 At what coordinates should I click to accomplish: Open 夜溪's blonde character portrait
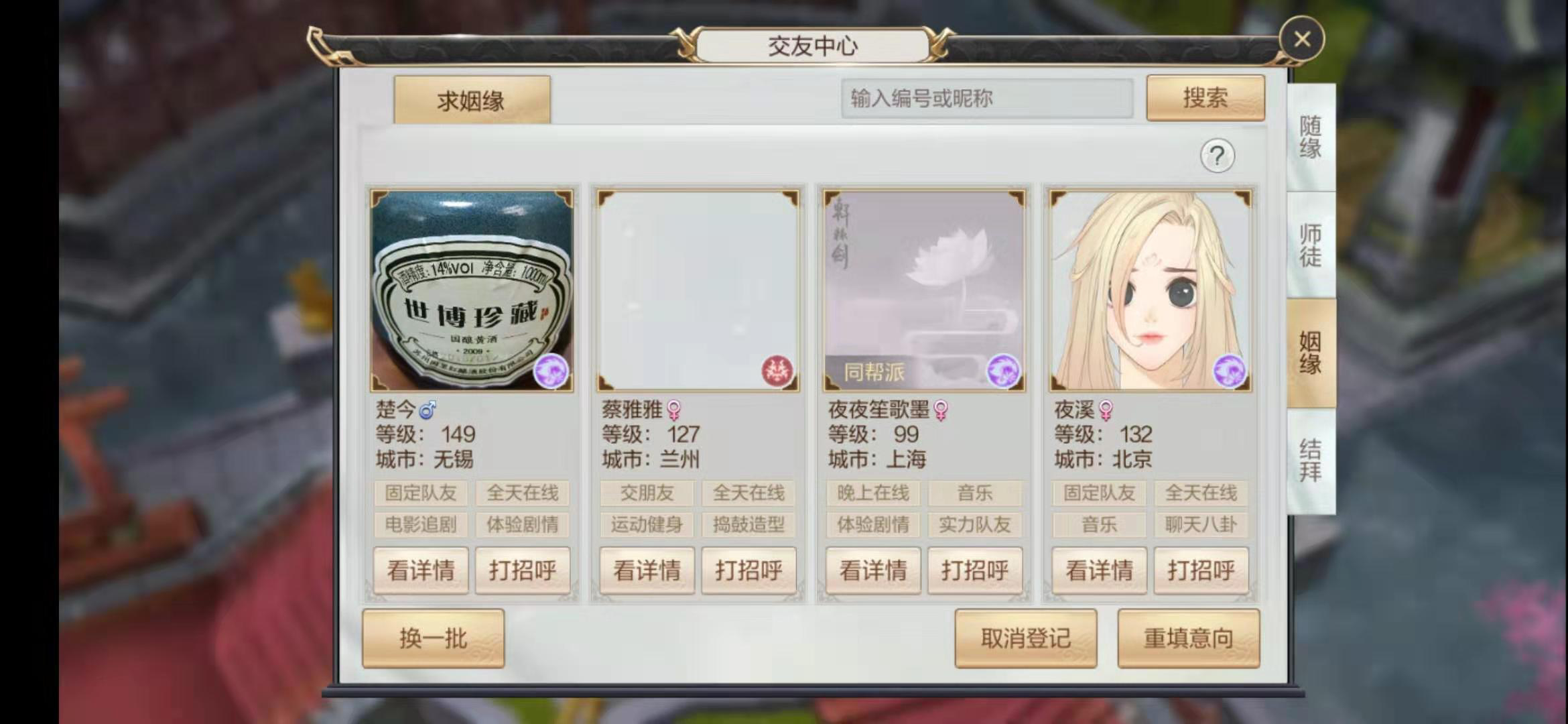[1150, 291]
